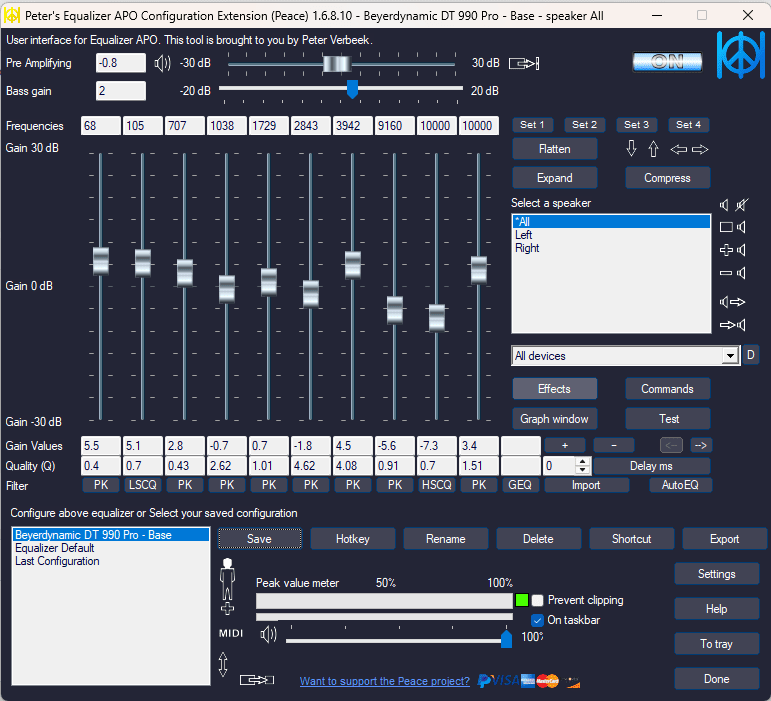
Task: Select Right in the speaker list
Action: (x=611, y=248)
